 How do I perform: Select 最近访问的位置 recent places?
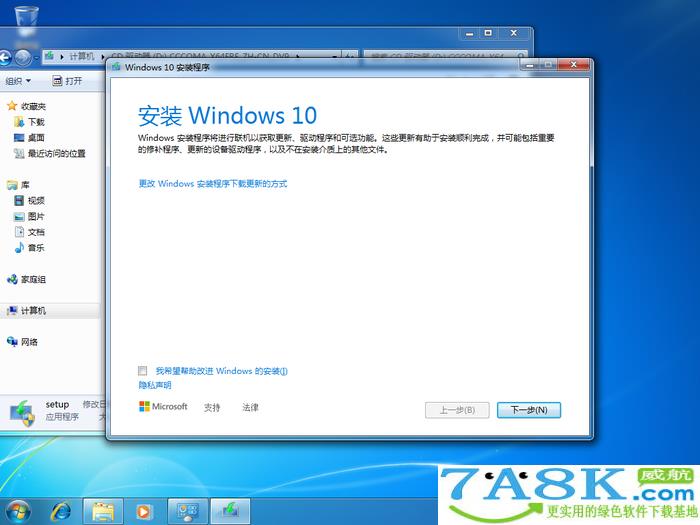(50, 154)
